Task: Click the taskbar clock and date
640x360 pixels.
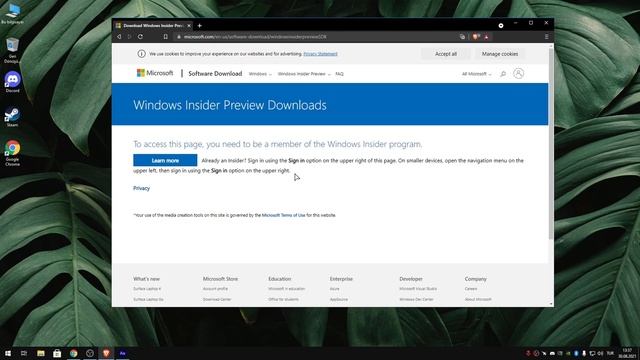Action: click(x=628, y=353)
